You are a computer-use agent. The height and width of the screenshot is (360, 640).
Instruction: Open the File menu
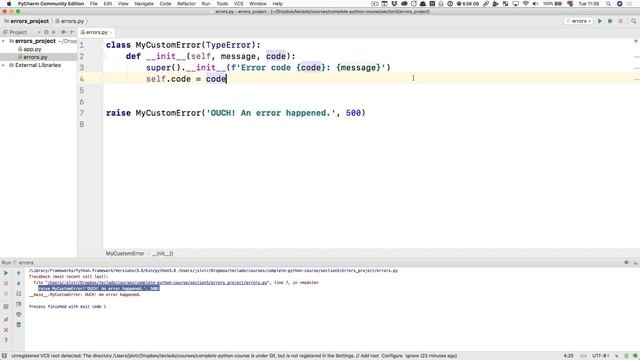(x=93, y=4)
